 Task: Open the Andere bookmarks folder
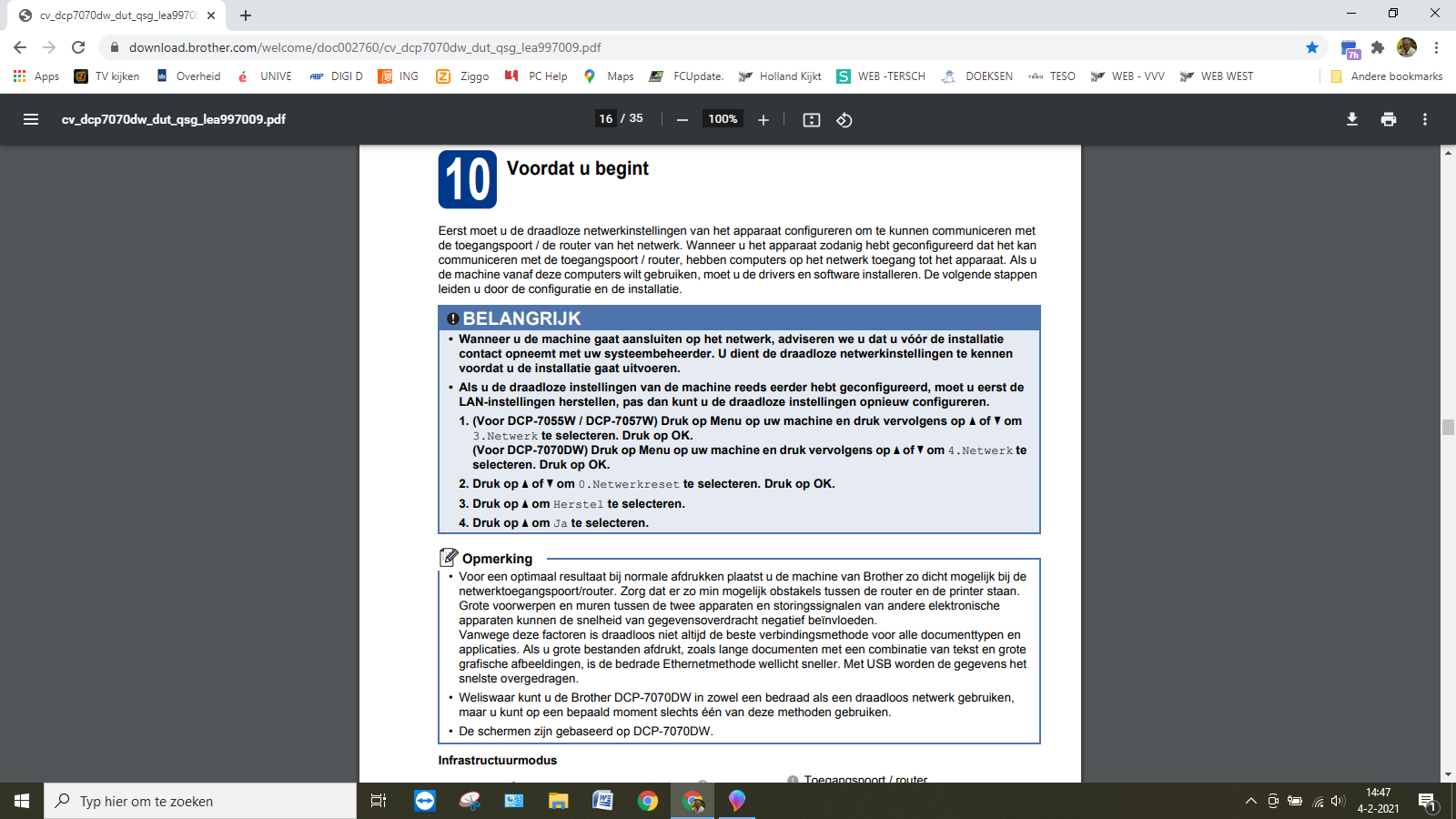pos(1387,76)
